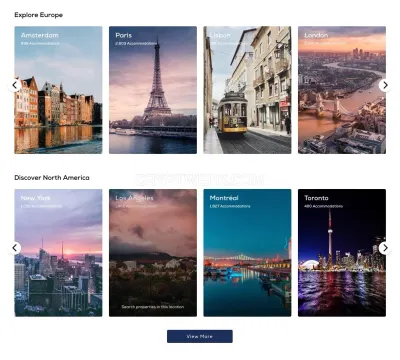Click accommodations count under Montréal
This screenshot has width=400, height=360.
point(230,206)
